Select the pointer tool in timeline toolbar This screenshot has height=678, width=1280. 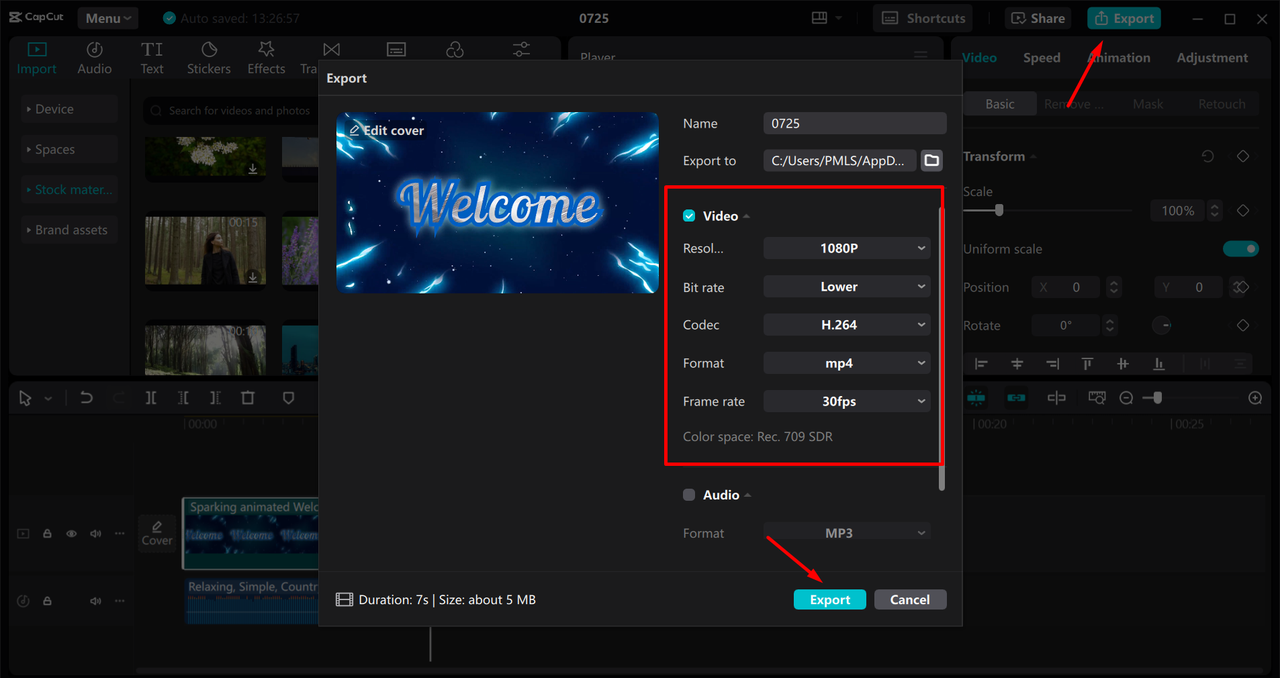tap(26, 398)
